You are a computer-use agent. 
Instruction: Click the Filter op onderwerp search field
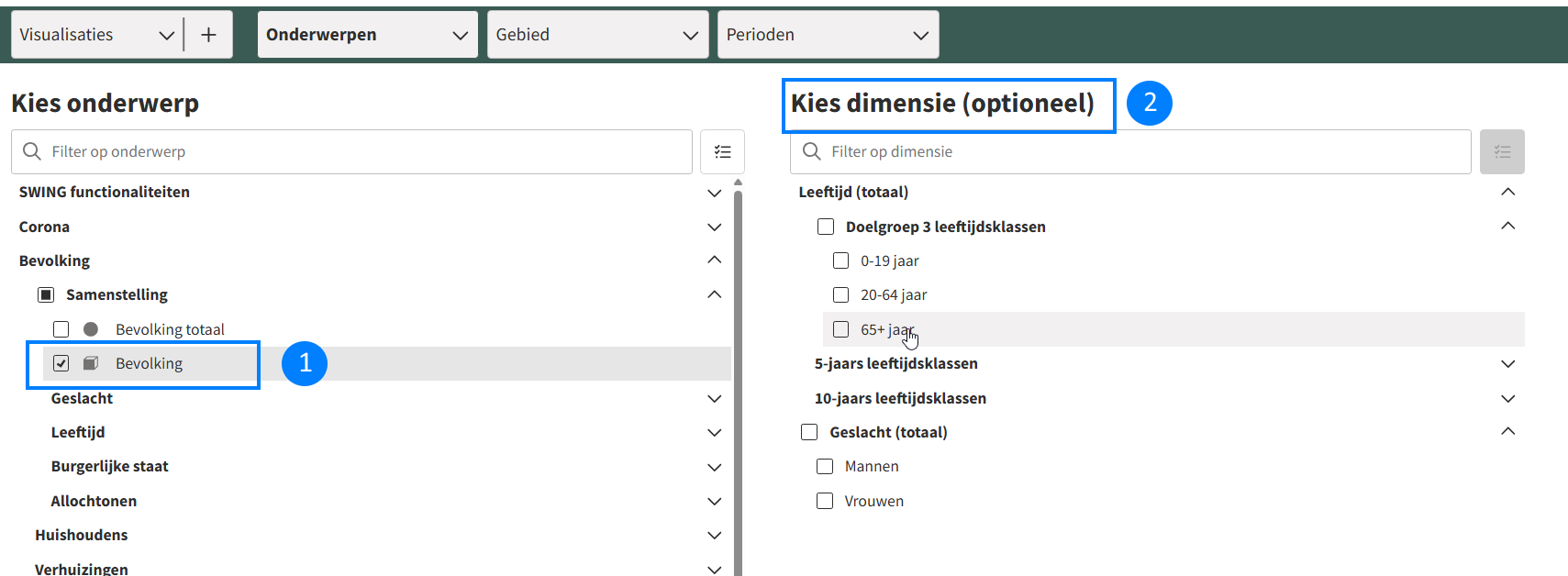351,151
